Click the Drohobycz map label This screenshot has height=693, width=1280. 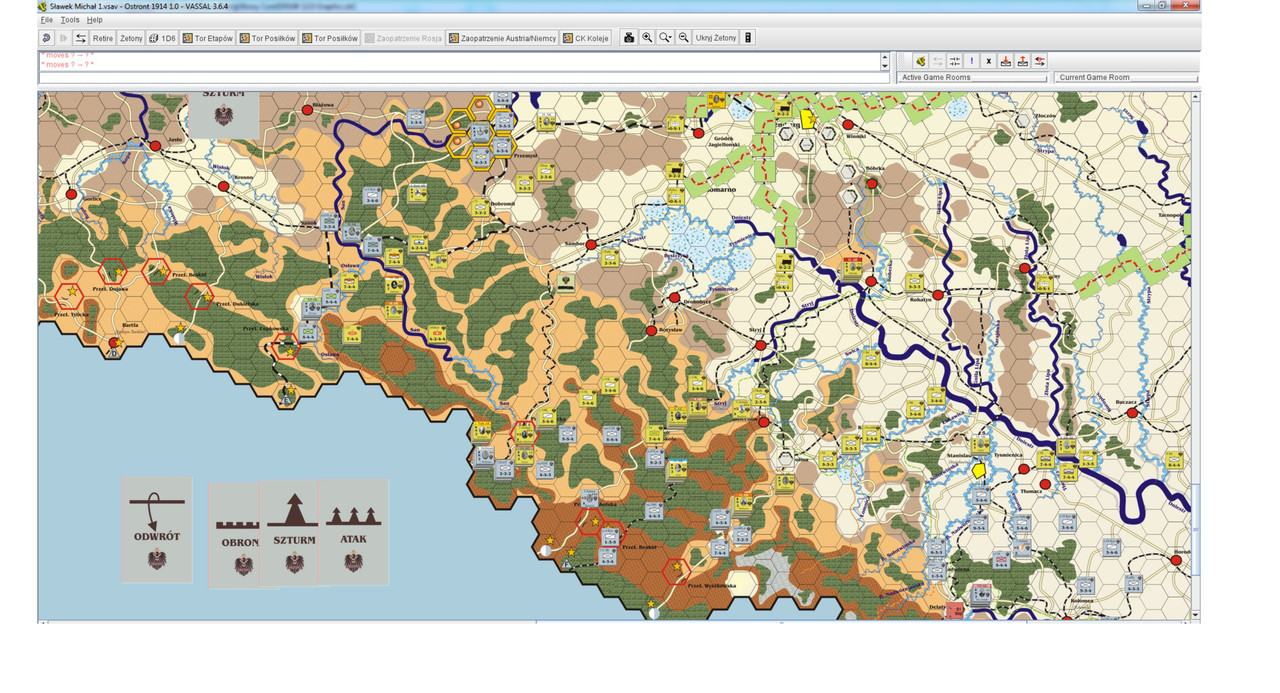tap(697, 302)
